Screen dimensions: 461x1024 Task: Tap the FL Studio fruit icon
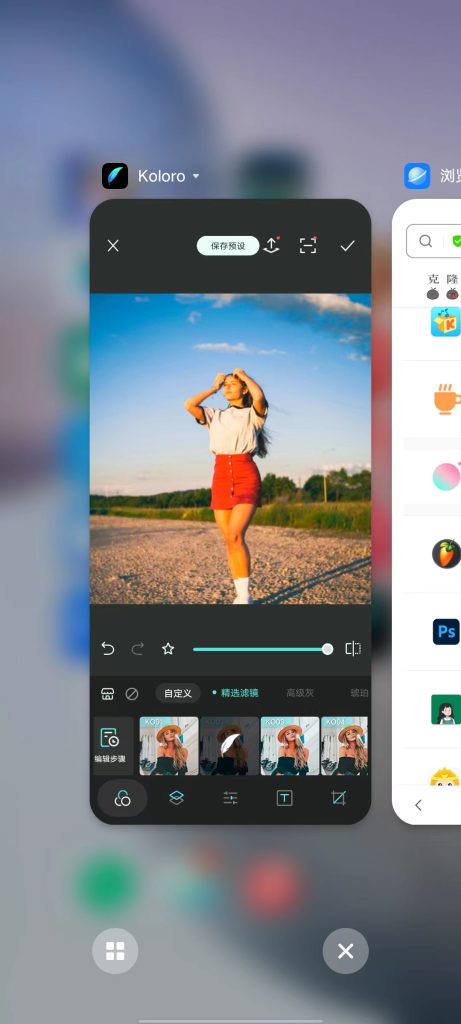tap(447, 554)
